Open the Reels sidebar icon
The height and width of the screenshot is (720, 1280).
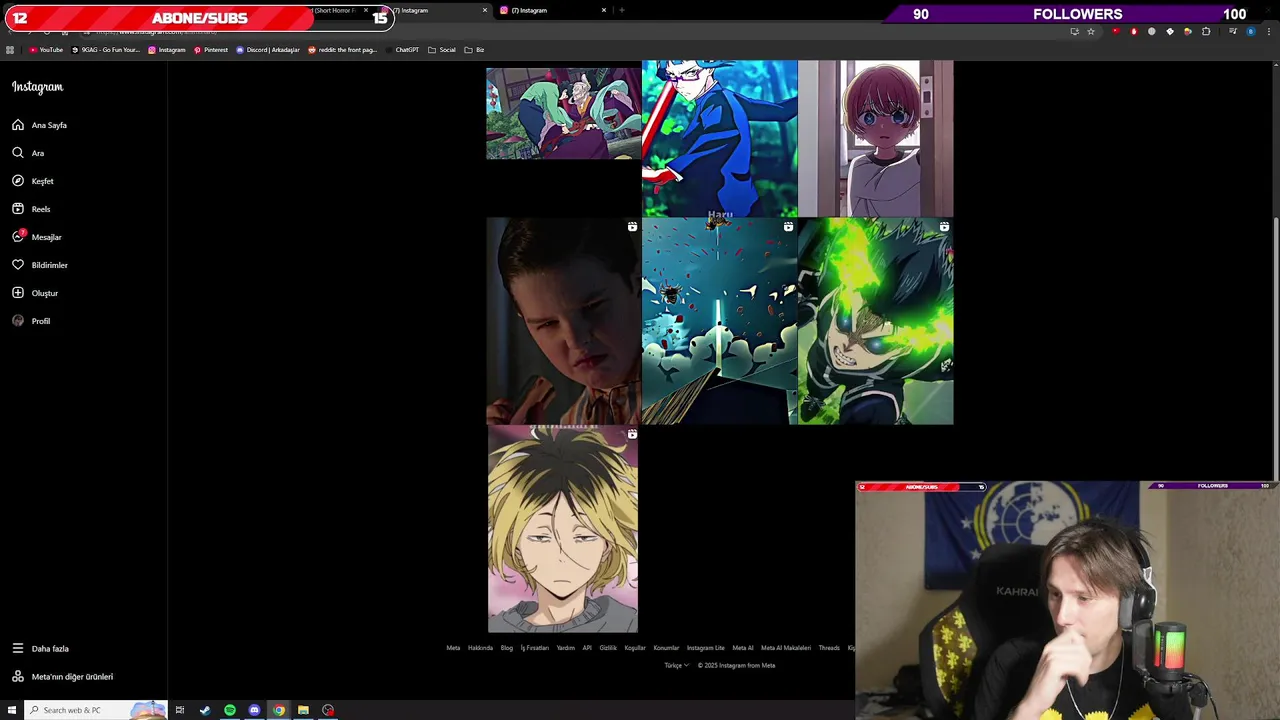(18, 209)
